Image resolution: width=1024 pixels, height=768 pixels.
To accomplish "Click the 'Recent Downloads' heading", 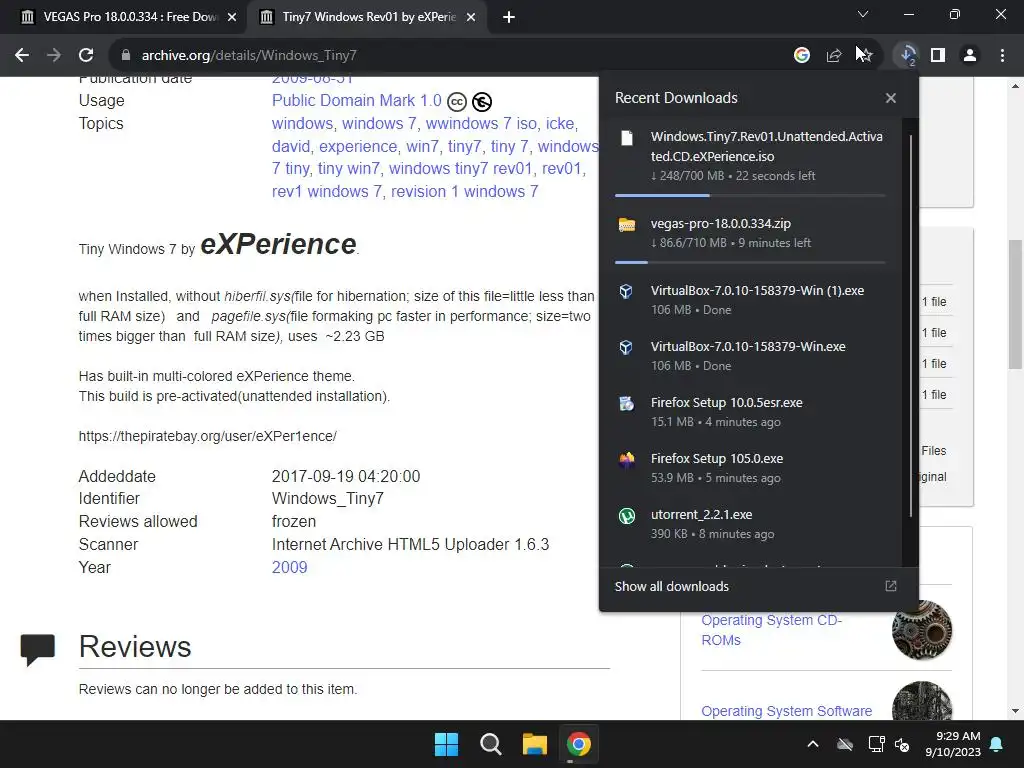I will 676,98.
